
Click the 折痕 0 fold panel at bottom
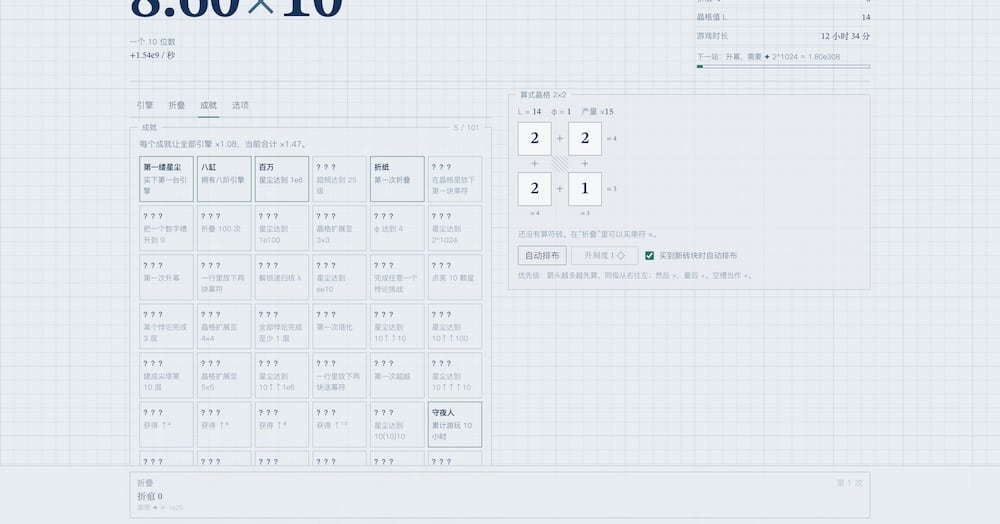500,495
